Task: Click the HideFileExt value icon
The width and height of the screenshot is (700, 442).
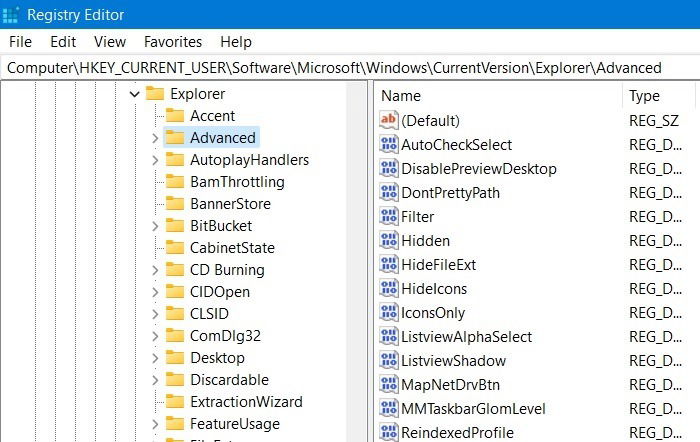Action: (x=388, y=264)
